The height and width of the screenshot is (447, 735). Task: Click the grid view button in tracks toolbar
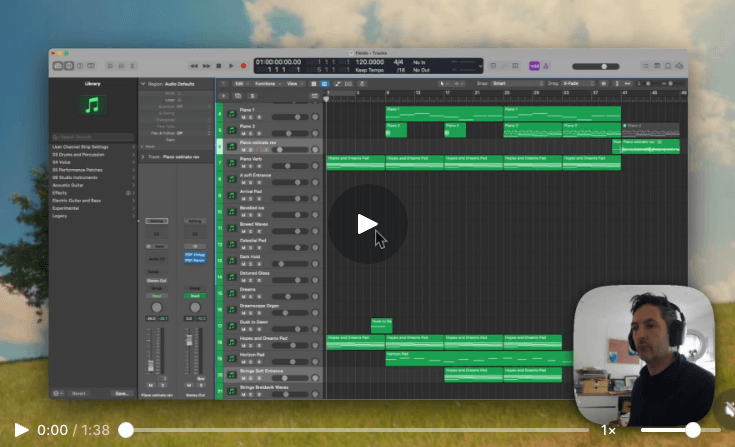pos(314,84)
